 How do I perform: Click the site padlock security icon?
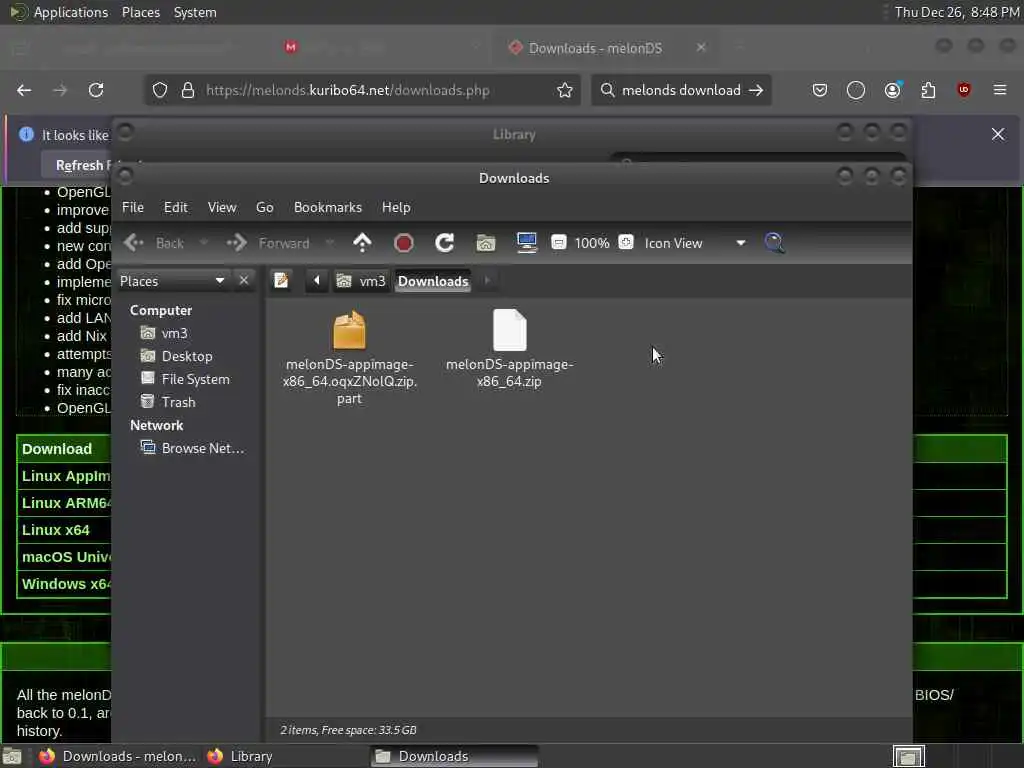188,90
